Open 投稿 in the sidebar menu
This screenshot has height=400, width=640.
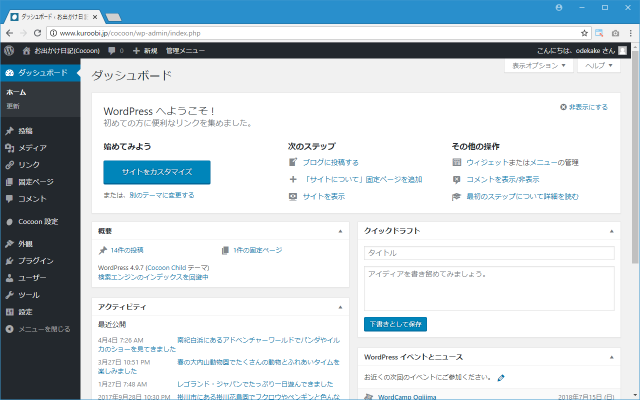(25, 131)
